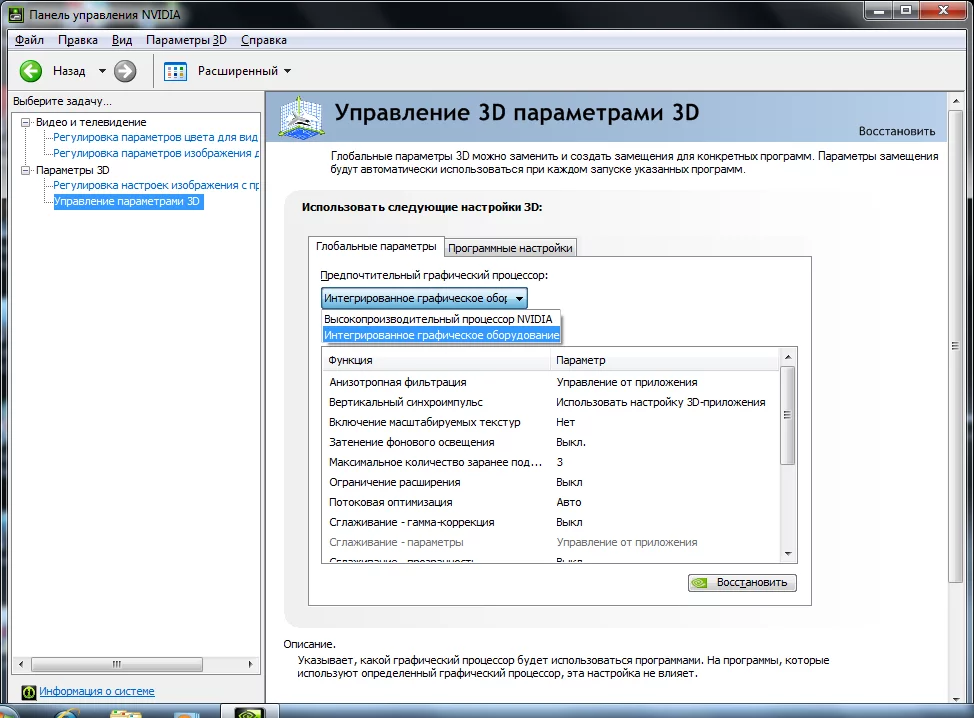The image size is (974, 718).
Task: Select the Анизотропная фильтрация row
Action: tap(550, 382)
